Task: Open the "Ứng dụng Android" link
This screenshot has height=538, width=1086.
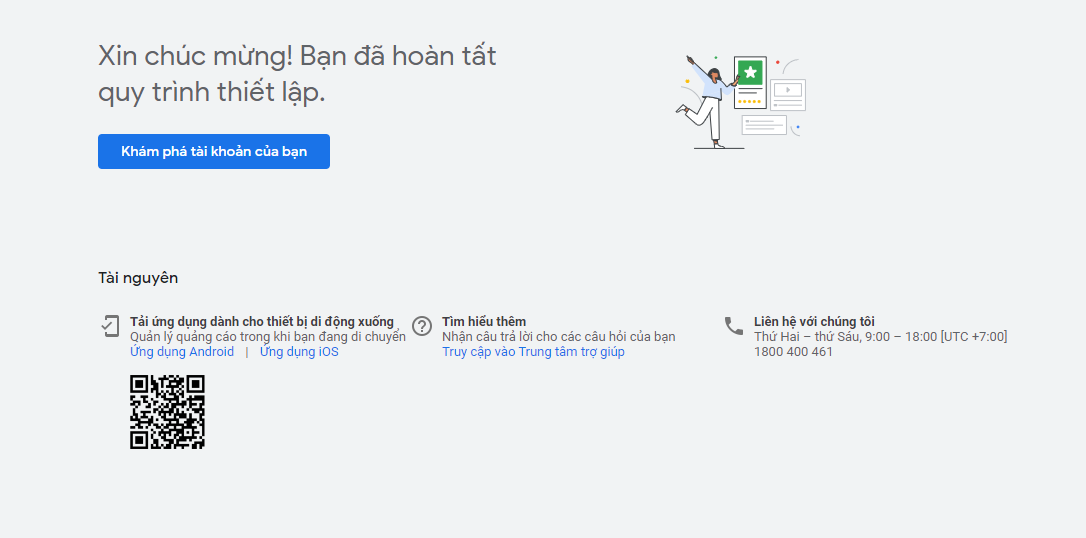Action: (x=182, y=352)
